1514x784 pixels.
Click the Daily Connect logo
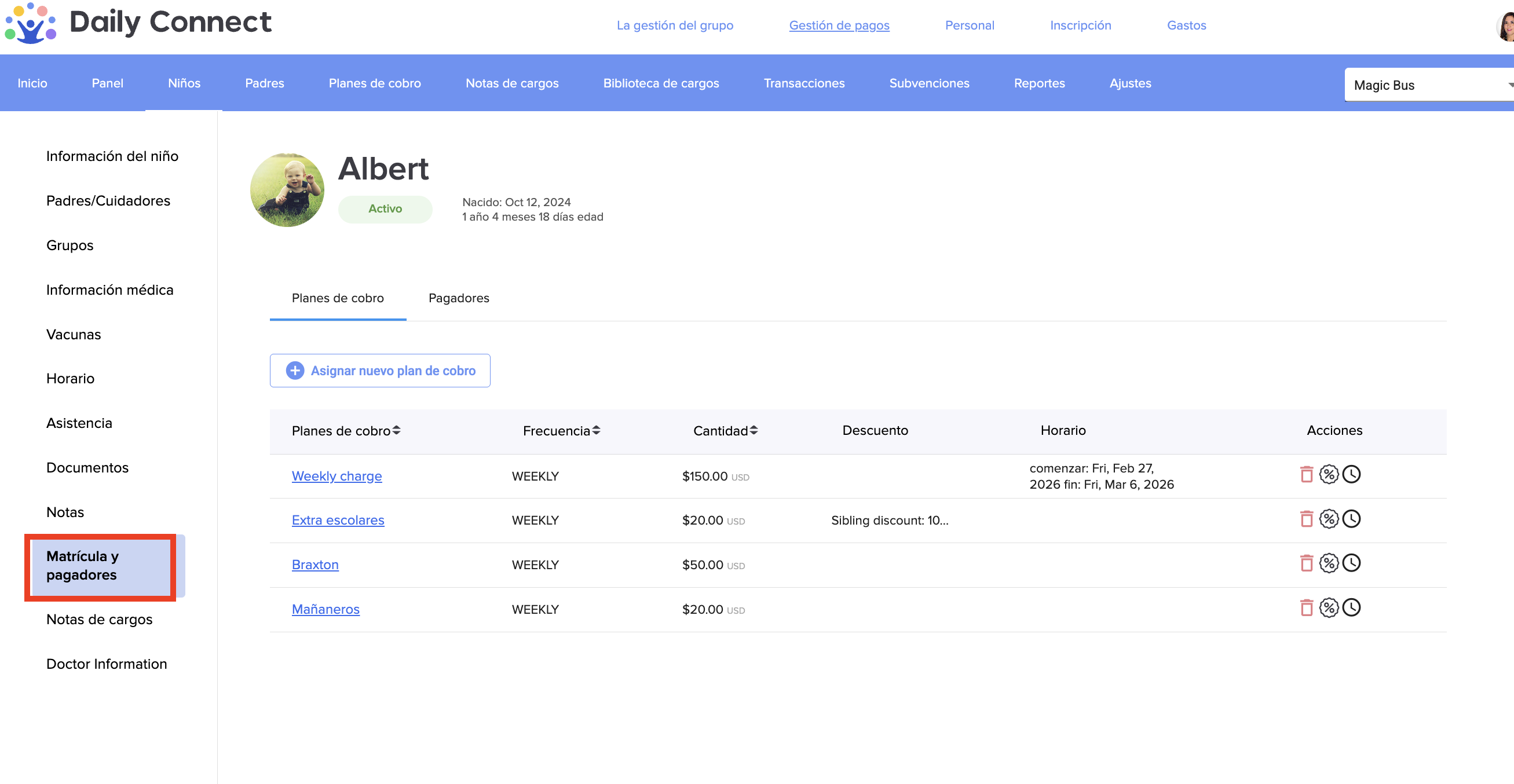click(138, 24)
